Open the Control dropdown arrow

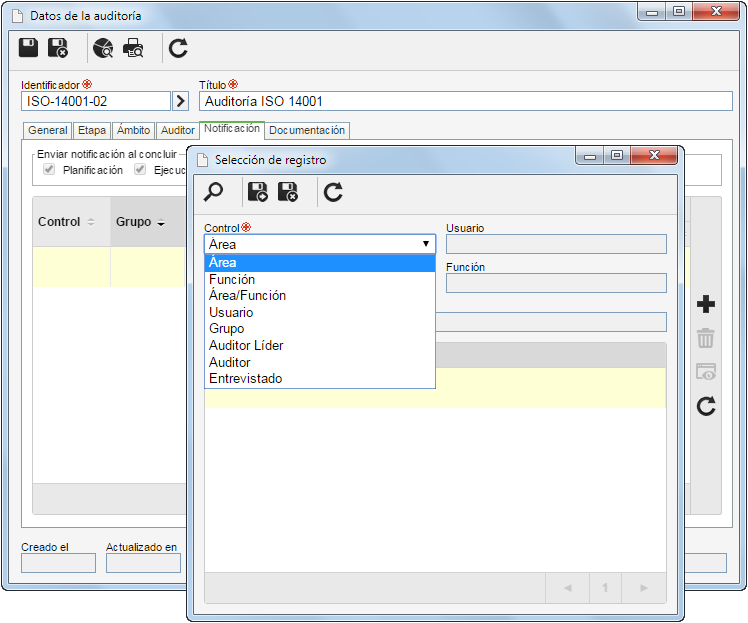(x=426, y=244)
